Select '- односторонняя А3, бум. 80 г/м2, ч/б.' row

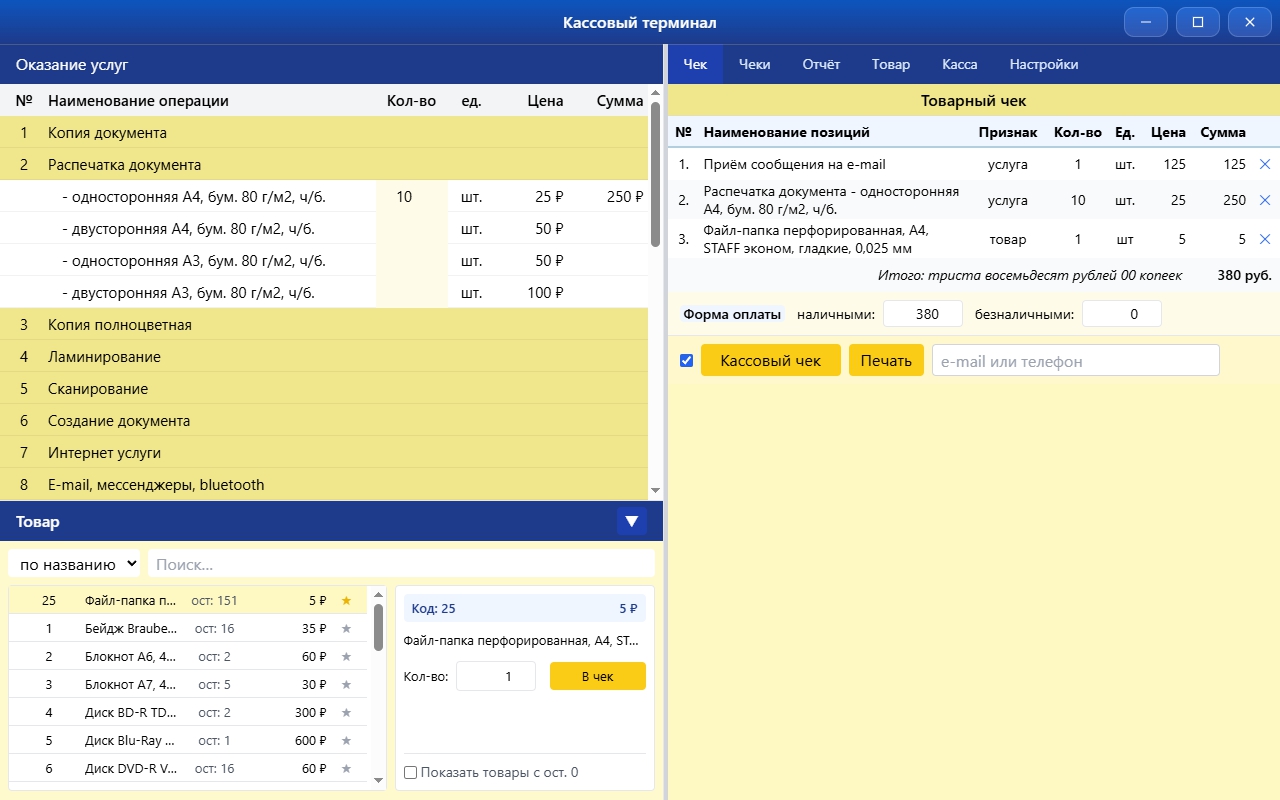point(324,261)
